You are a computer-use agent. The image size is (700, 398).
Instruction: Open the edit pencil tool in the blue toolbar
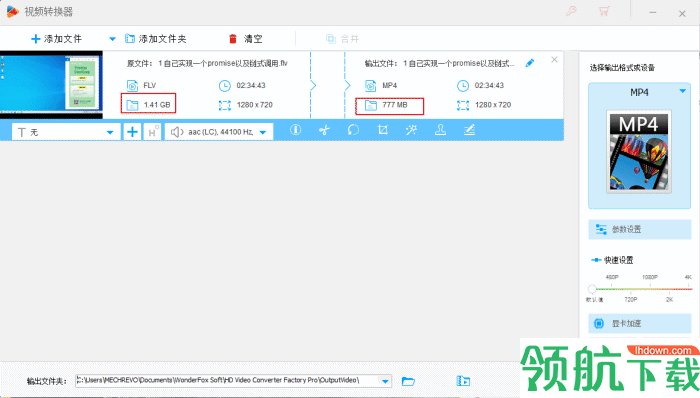click(x=469, y=130)
